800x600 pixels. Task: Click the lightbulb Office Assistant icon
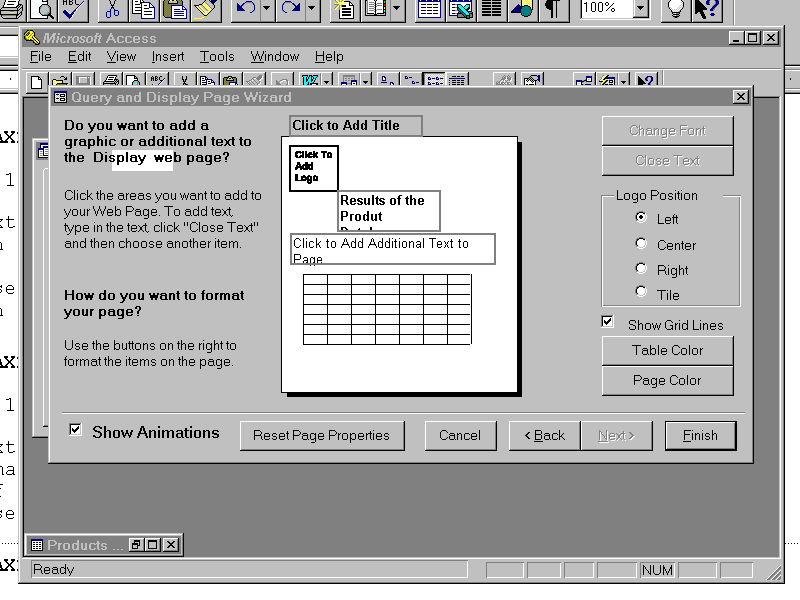676,10
